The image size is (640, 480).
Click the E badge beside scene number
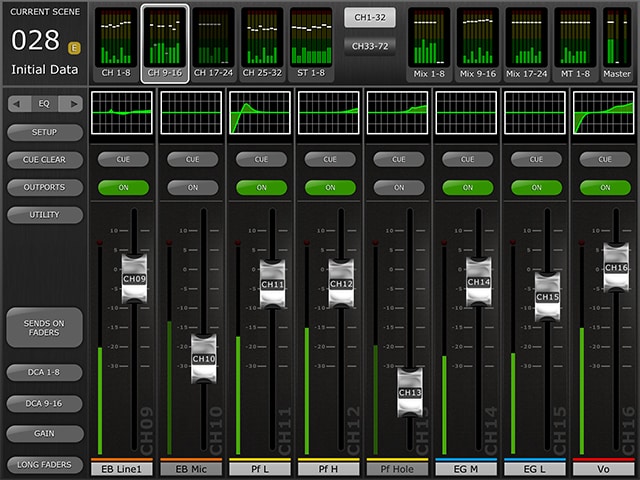click(74, 47)
